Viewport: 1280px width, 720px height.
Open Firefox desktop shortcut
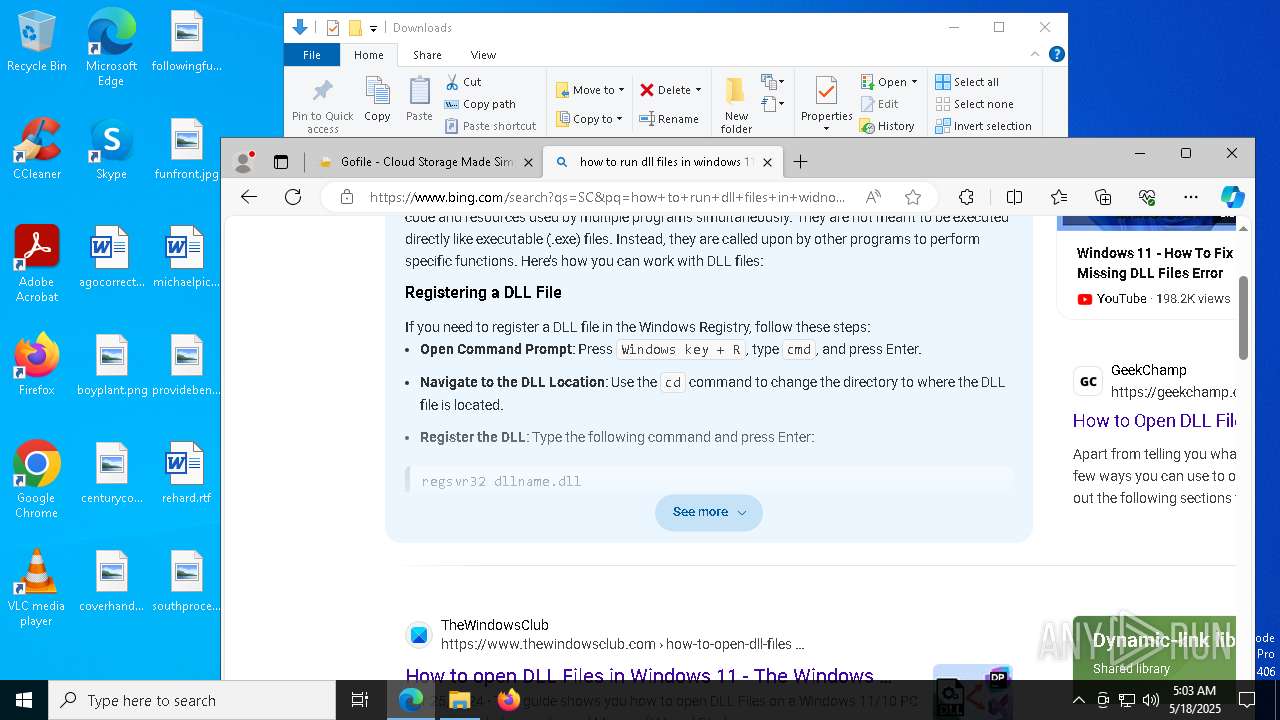[x=36, y=365]
